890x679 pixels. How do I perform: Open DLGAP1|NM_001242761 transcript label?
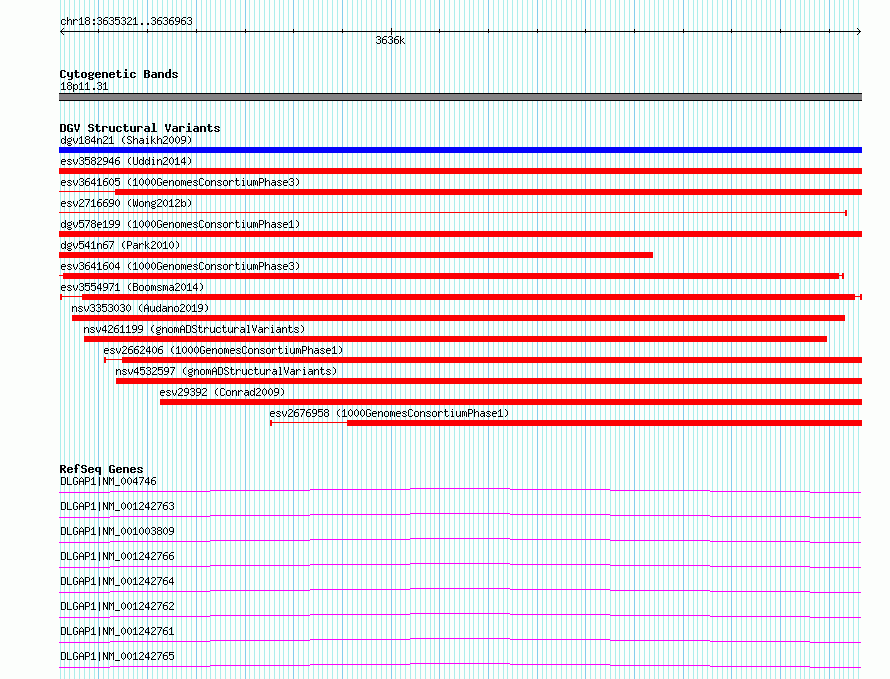coord(117,631)
